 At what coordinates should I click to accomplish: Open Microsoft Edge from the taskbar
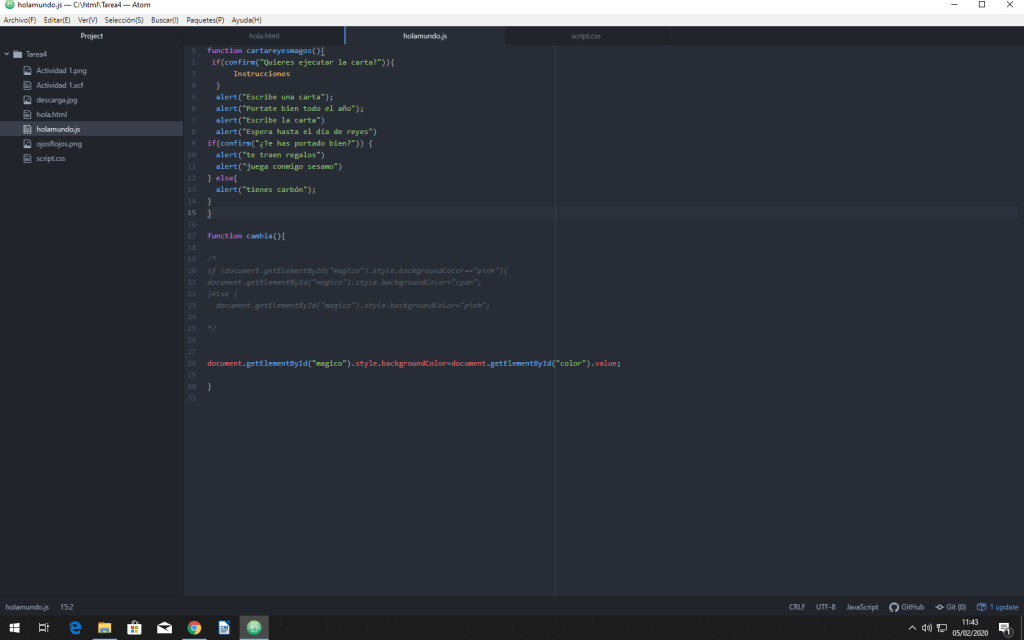coord(74,628)
